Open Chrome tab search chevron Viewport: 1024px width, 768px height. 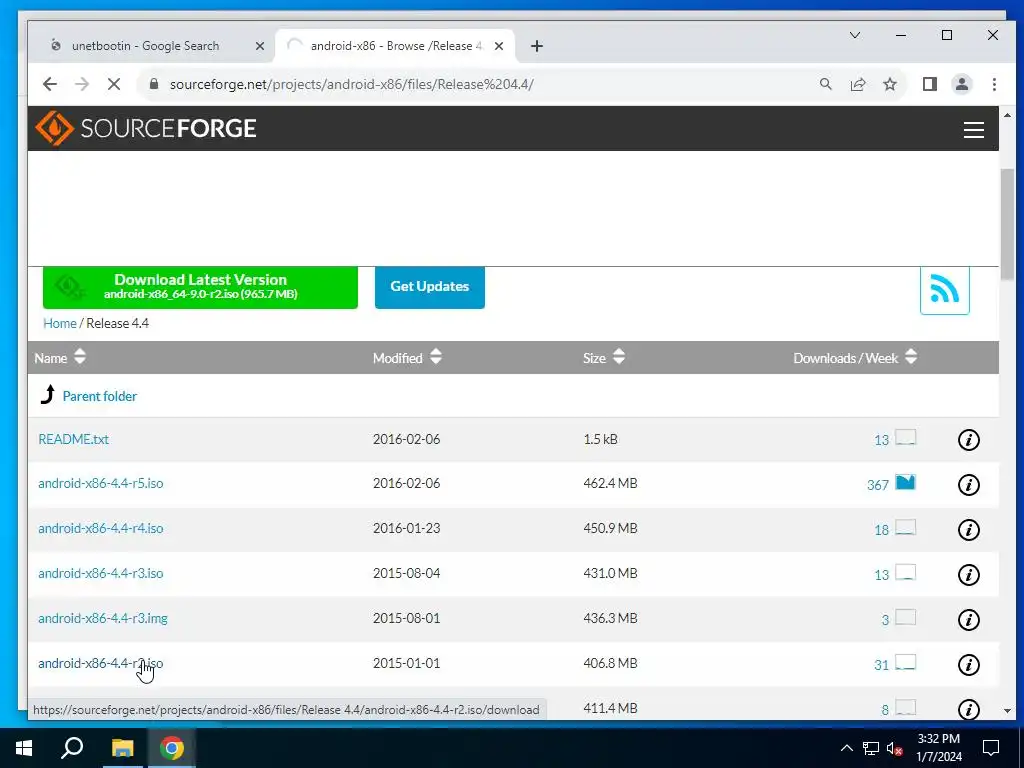(854, 35)
